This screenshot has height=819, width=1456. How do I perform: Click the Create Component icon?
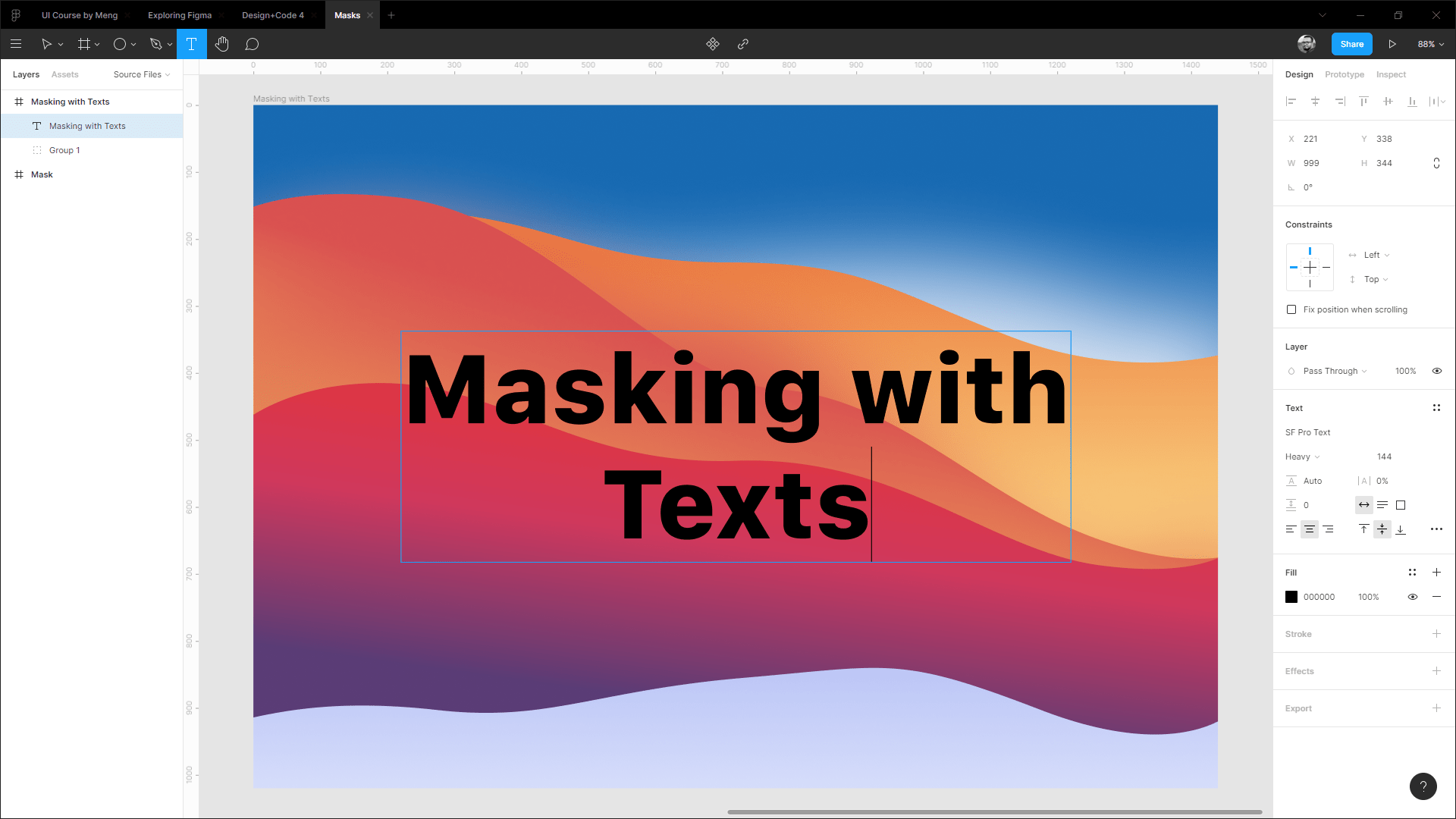[x=712, y=44]
